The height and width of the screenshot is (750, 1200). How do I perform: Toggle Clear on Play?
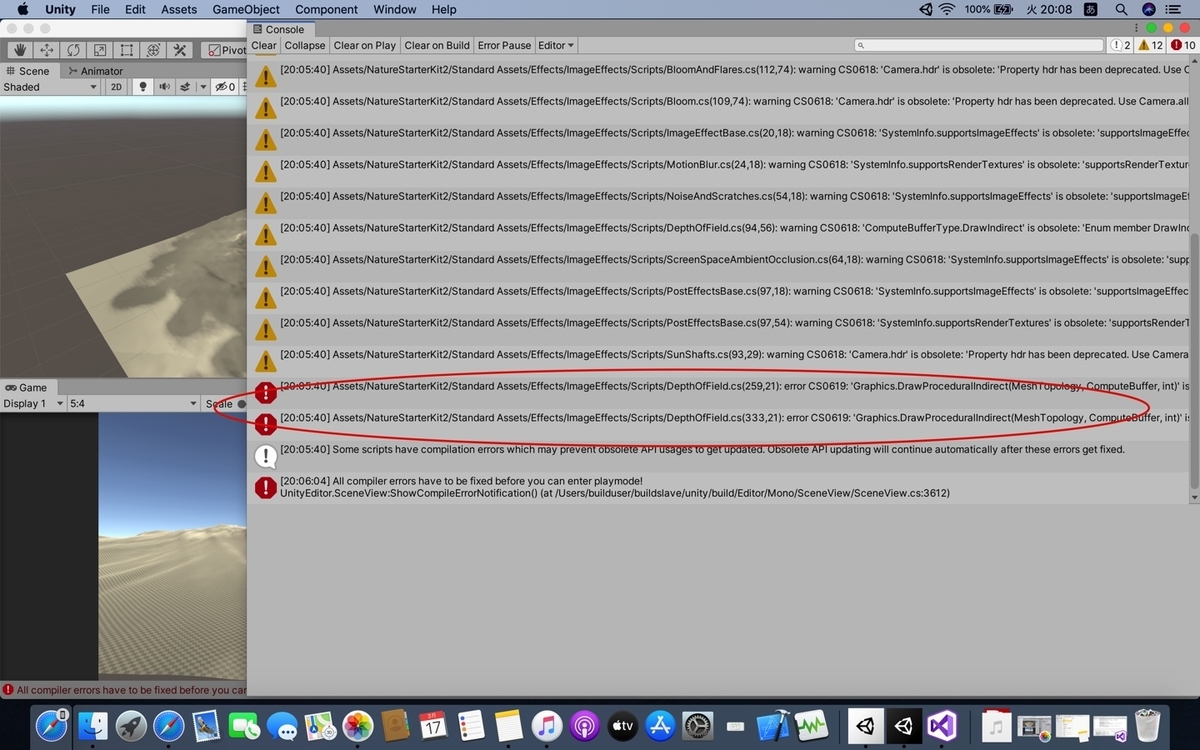pyautogui.click(x=365, y=45)
